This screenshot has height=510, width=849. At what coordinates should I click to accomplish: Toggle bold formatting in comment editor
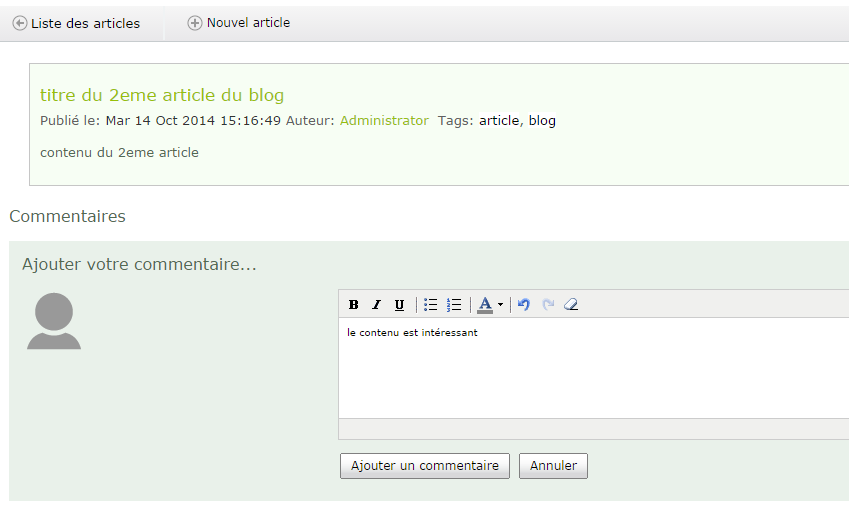pos(353,305)
